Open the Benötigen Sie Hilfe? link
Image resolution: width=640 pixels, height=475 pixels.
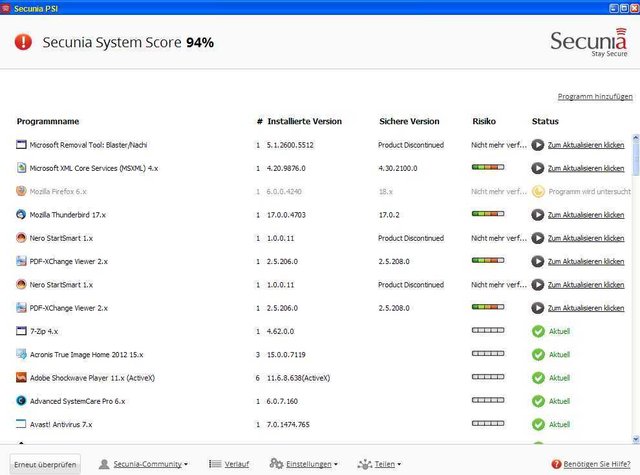point(597,464)
